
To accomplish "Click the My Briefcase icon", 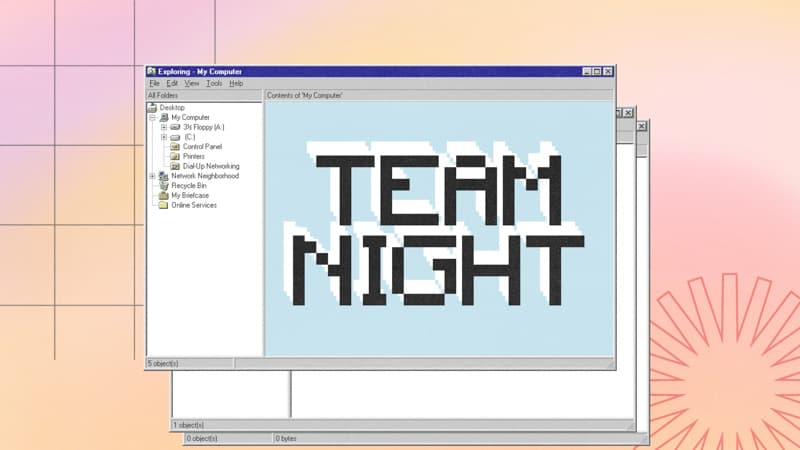I will (x=164, y=195).
